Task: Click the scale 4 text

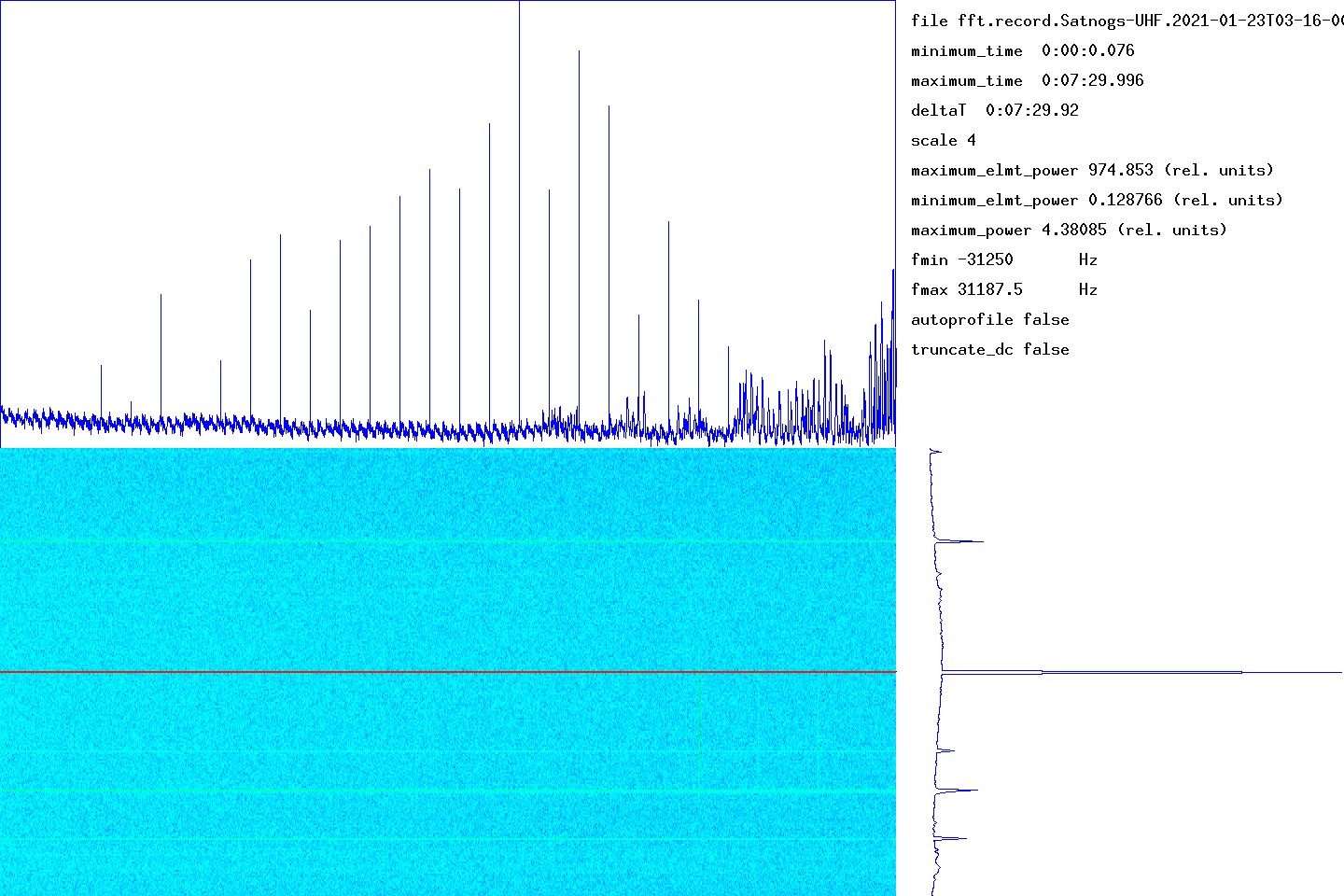Action: click(x=944, y=140)
